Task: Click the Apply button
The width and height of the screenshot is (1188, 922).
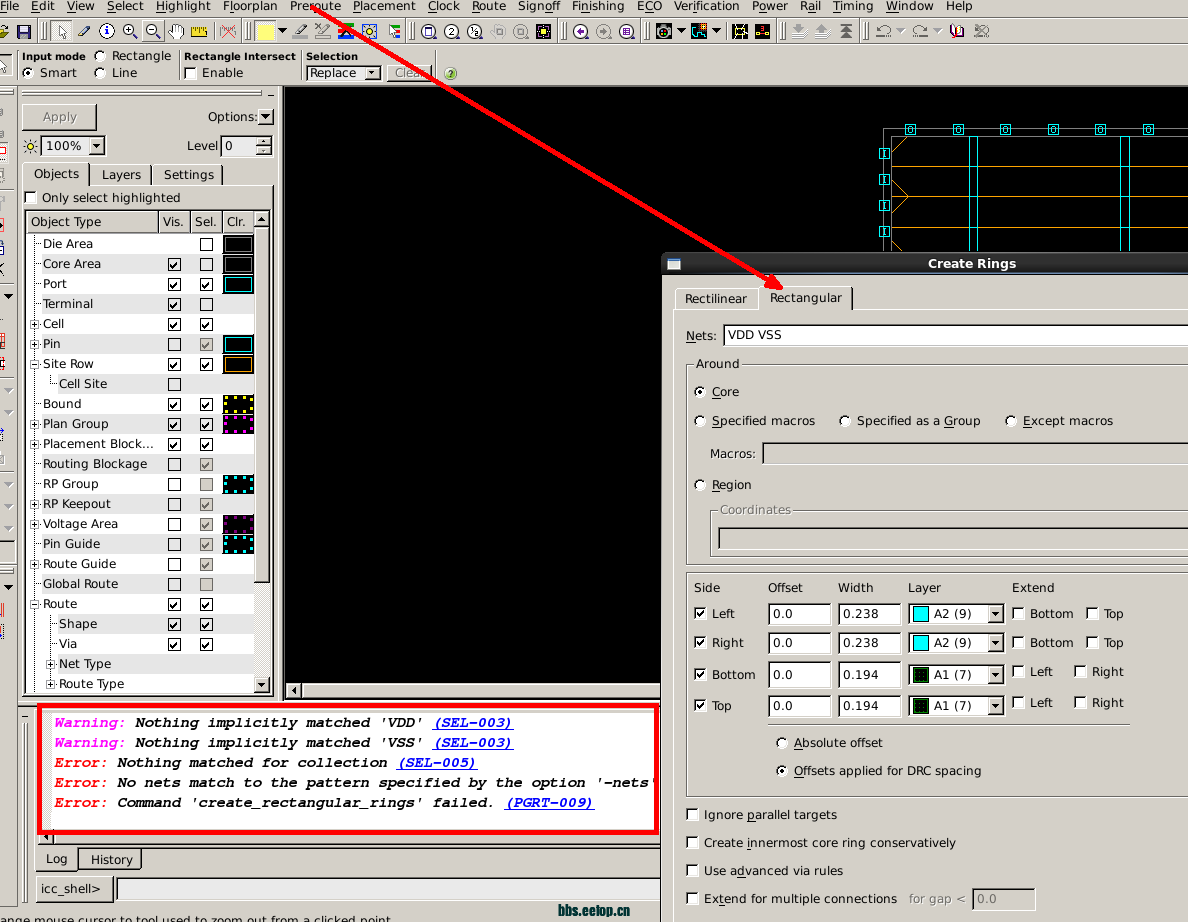Action: point(60,117)
